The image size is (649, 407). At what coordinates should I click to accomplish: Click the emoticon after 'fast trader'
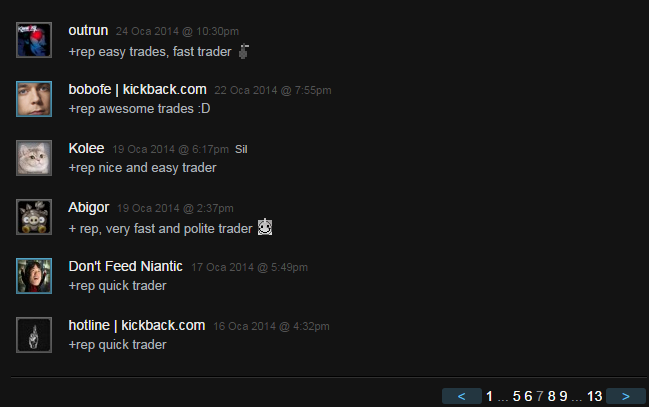coord(244,52)
